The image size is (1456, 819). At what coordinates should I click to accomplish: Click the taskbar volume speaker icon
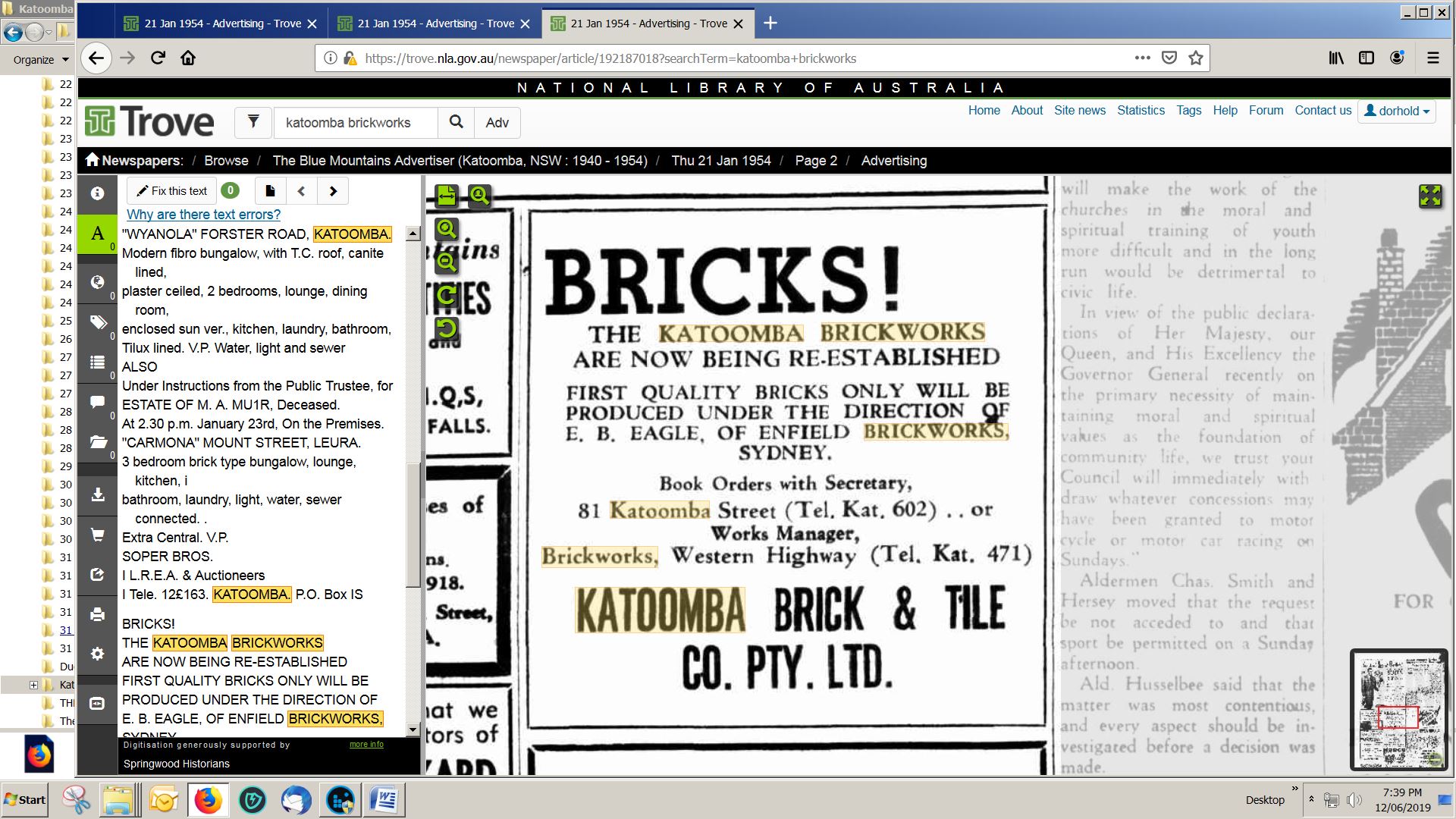pyautogui.click(x=1354, y=800)
